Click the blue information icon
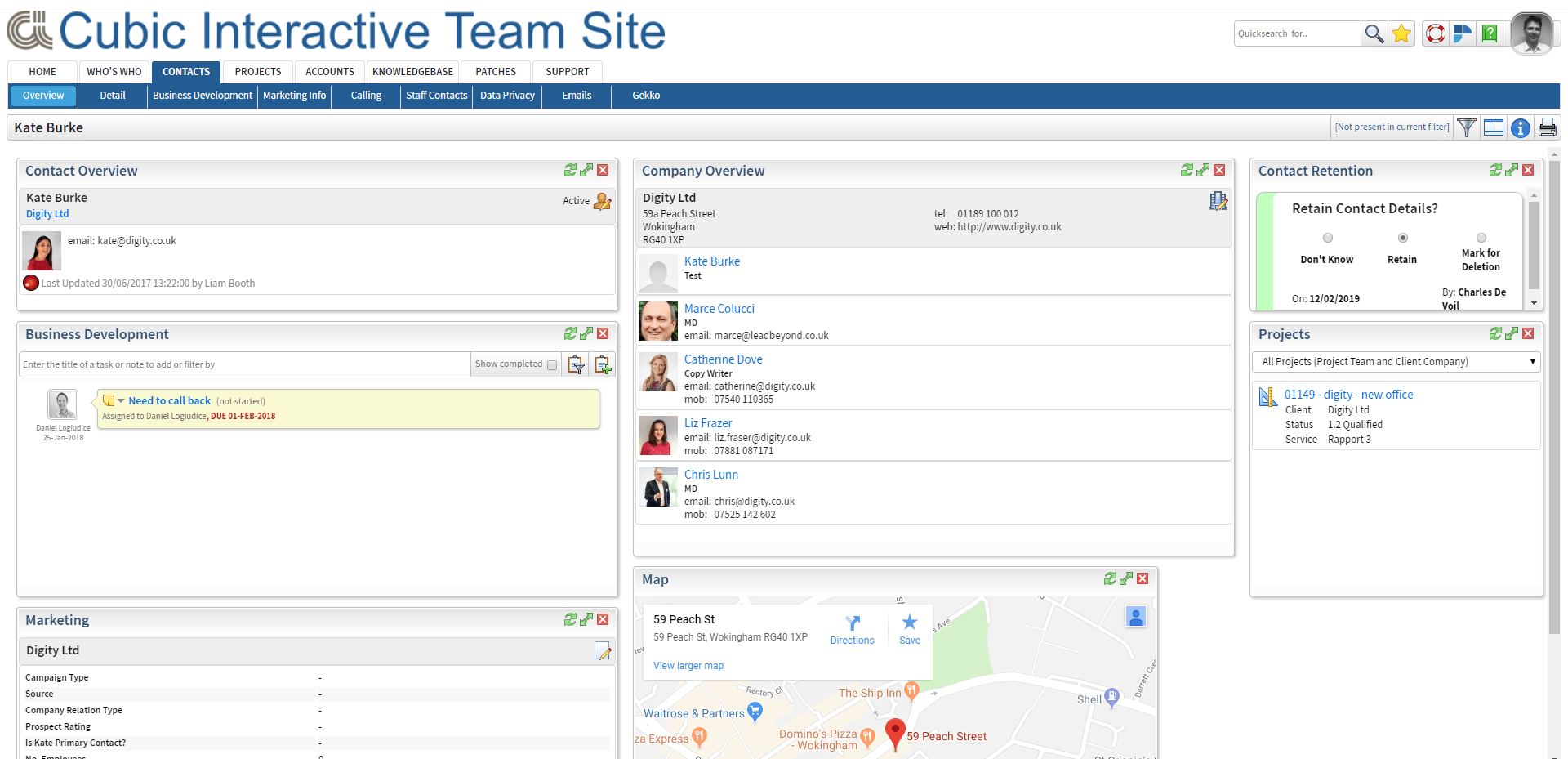 [1521, 128]
